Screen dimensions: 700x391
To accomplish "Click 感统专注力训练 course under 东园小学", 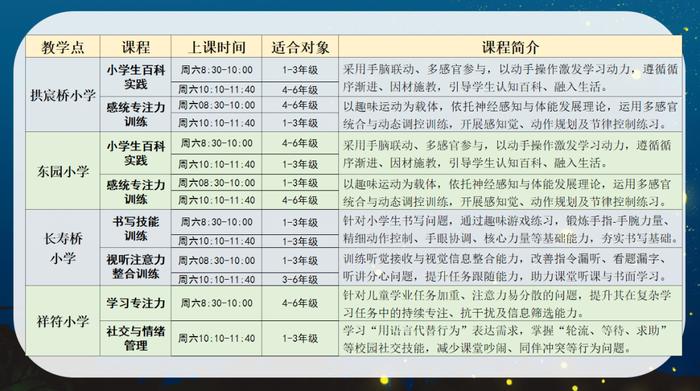I will (x=136, y=192).
